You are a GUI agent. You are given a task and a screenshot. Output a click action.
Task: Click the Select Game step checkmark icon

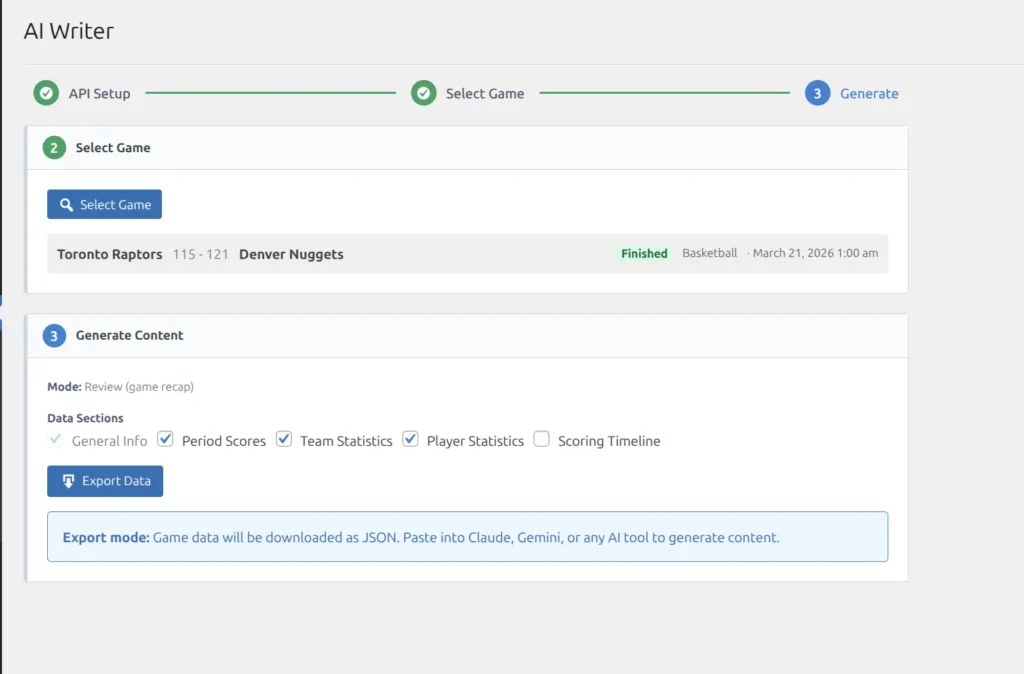coord(423,93)
